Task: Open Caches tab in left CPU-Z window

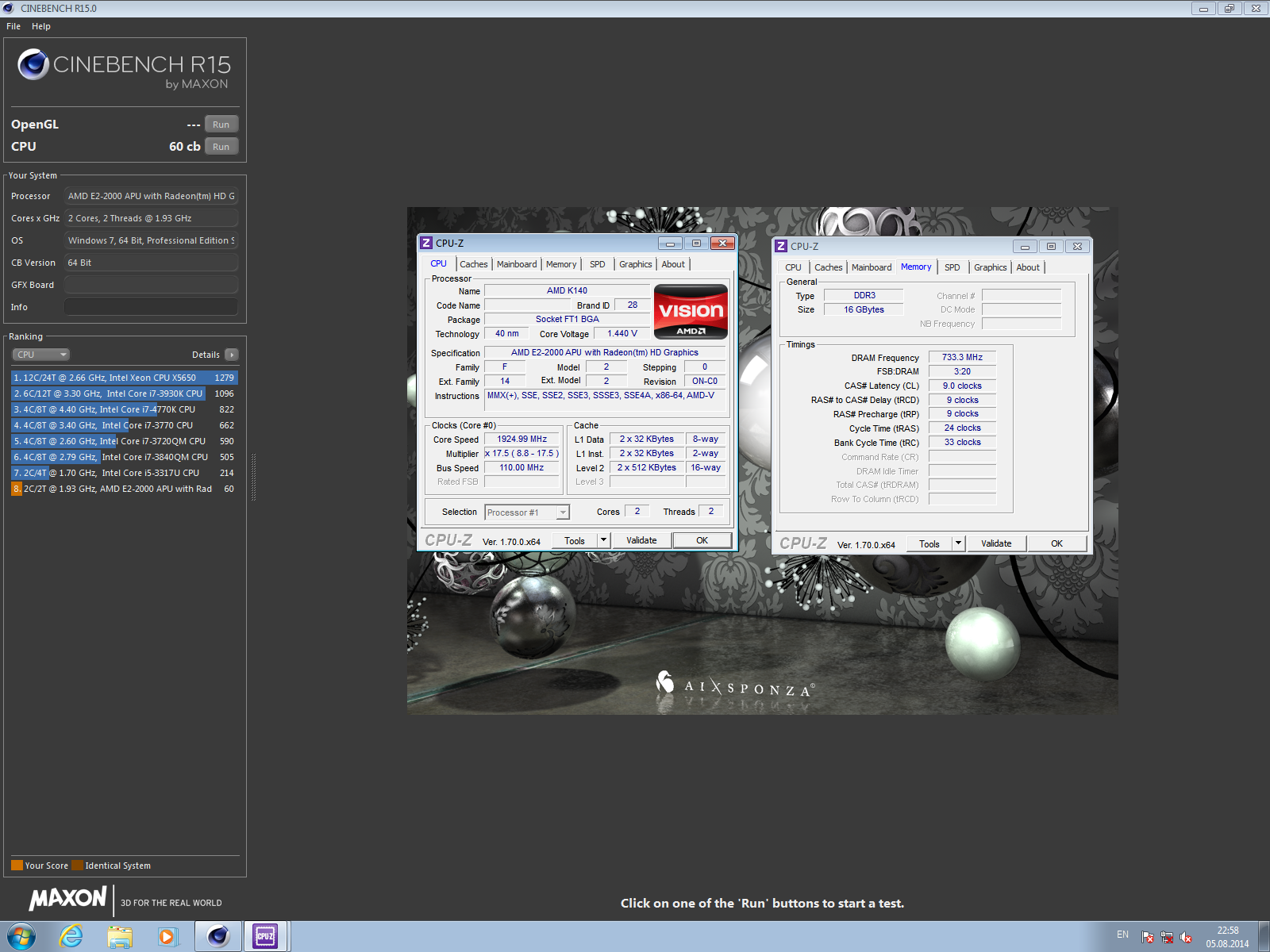Action: click(x=474, y=264)
